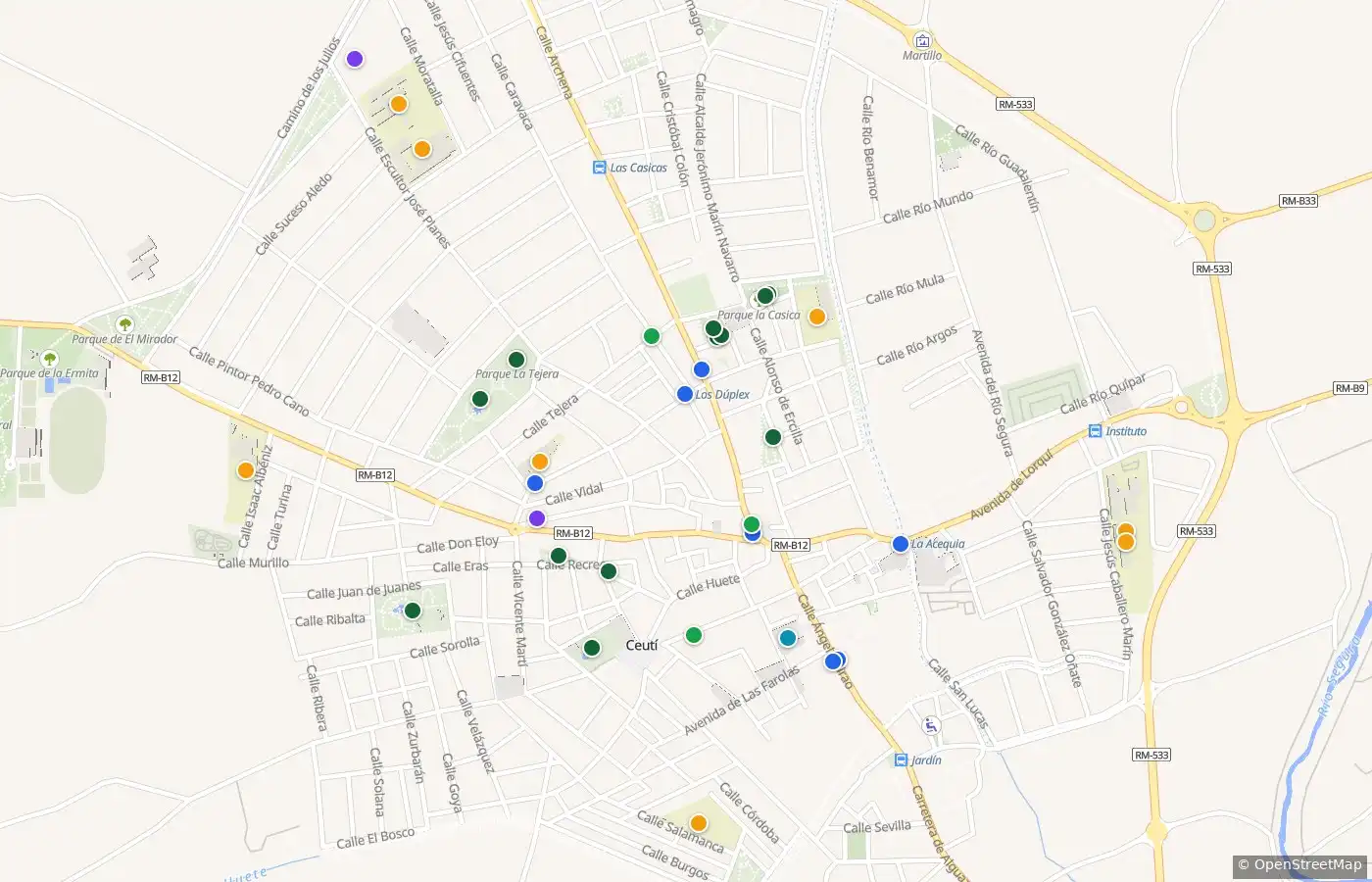Click the Calle Río Quípar label

click(1103, 393)
